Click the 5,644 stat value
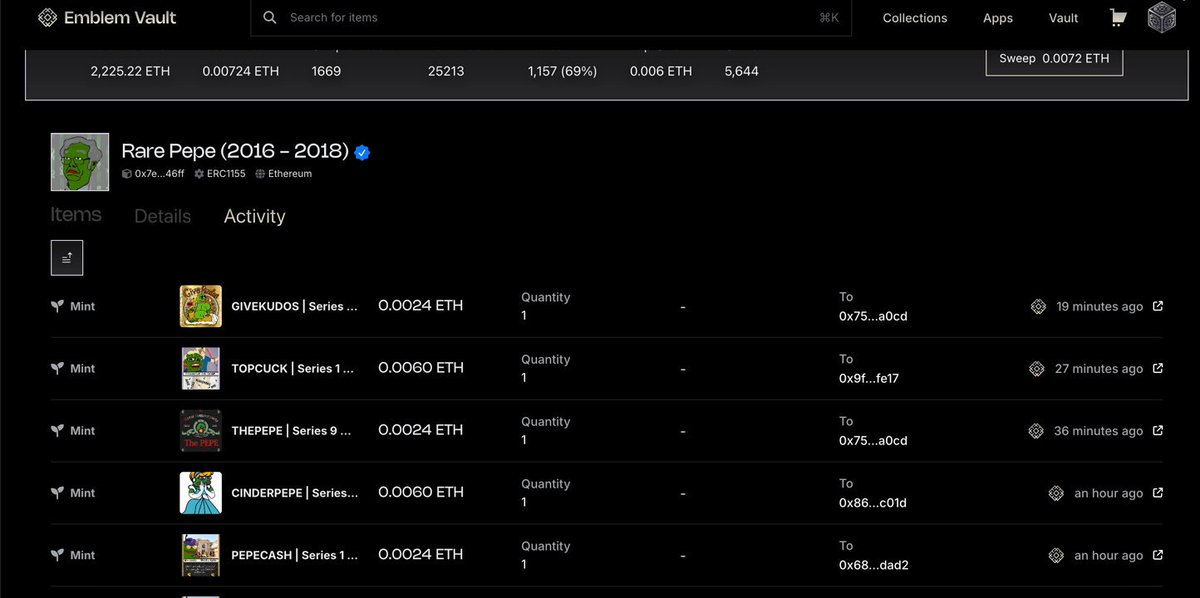Viewport: 1200px width, 598px height. click(741, 71)
